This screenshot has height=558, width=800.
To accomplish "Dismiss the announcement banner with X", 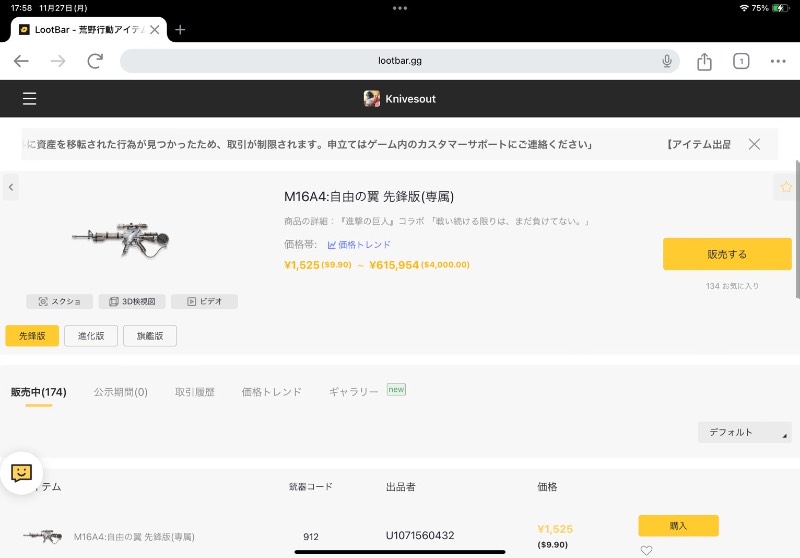I will tap(754, 144).
